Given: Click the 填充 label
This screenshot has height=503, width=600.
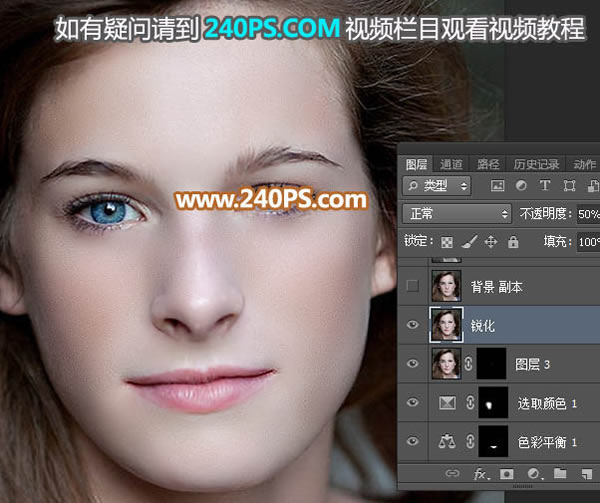Looking at the screenshot, I should click(558, 241).
